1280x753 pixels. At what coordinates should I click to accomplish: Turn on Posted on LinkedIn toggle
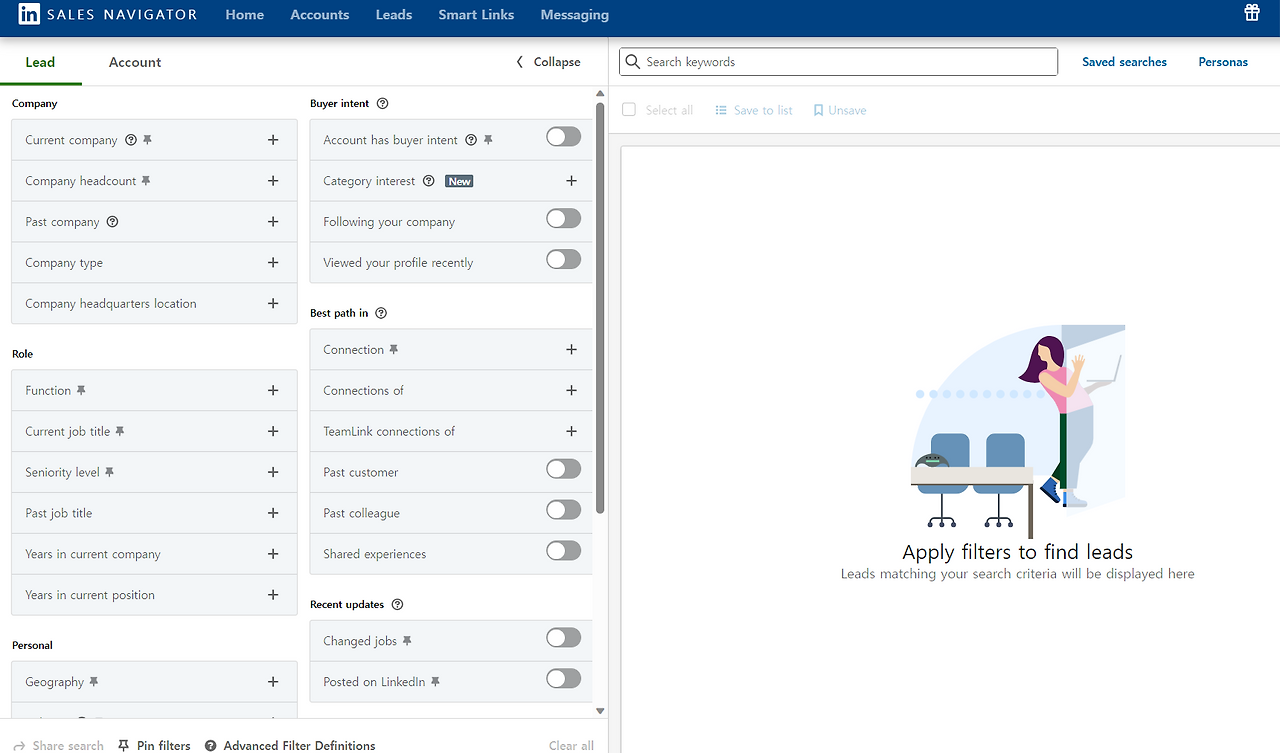coord(564,678)
